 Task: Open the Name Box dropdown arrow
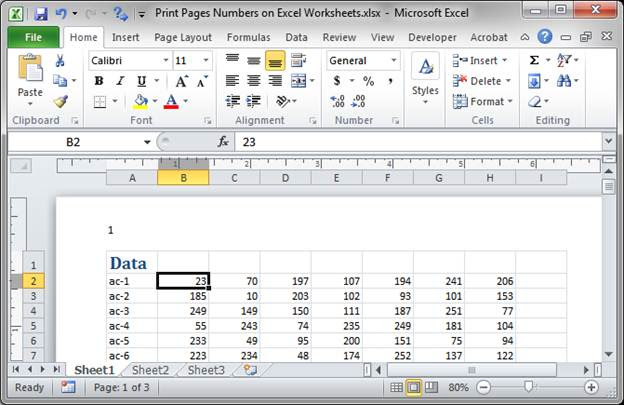(x=147, y=142)
